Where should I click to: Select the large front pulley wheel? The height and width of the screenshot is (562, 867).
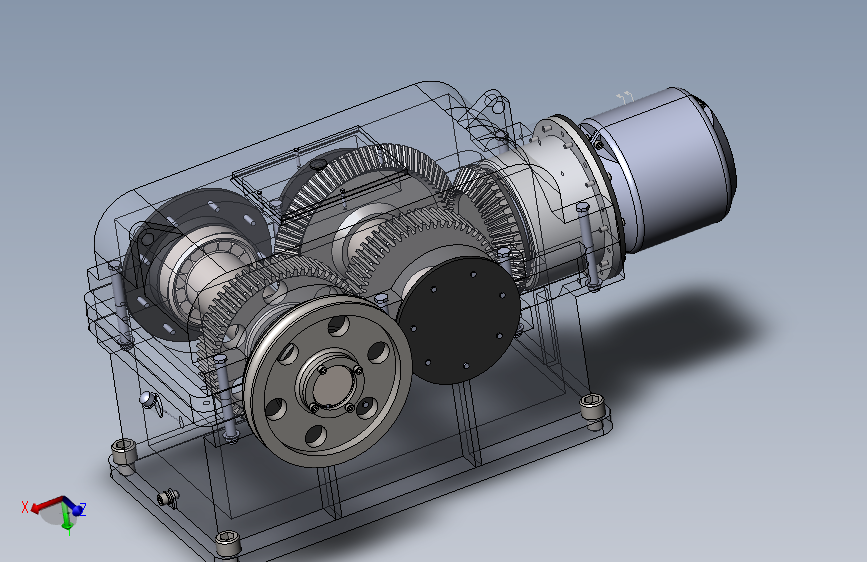point(328,382)
